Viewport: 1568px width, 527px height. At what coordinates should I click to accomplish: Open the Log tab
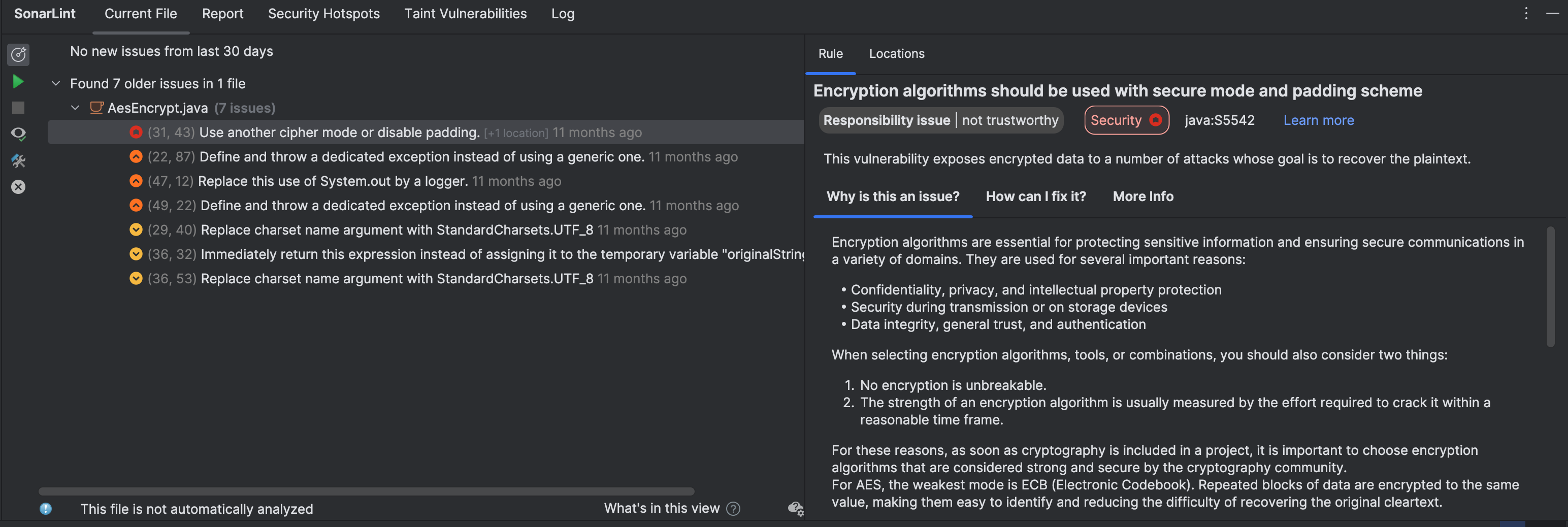(563, 14)
